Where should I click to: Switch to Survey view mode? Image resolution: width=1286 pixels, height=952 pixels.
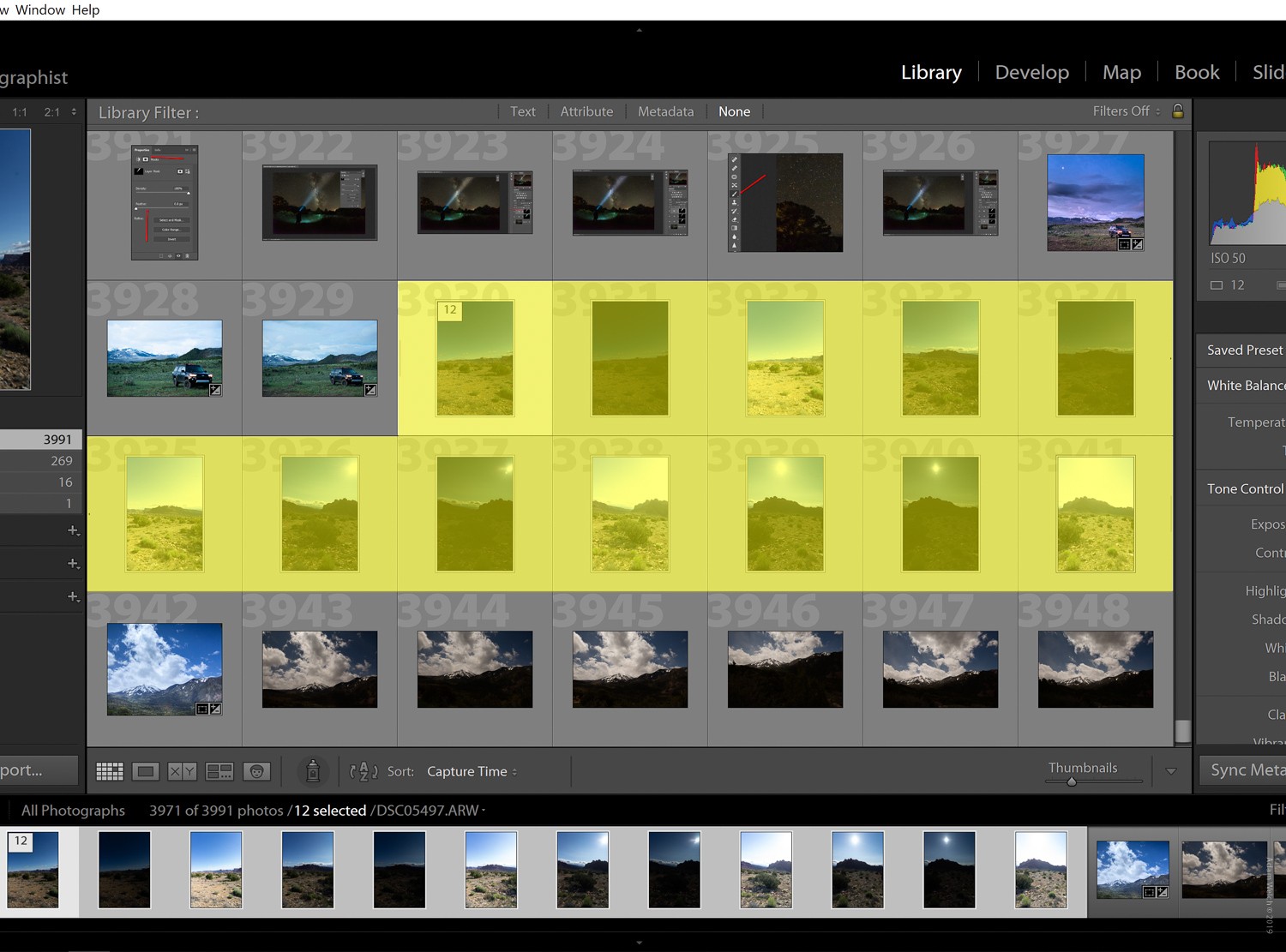219,770
